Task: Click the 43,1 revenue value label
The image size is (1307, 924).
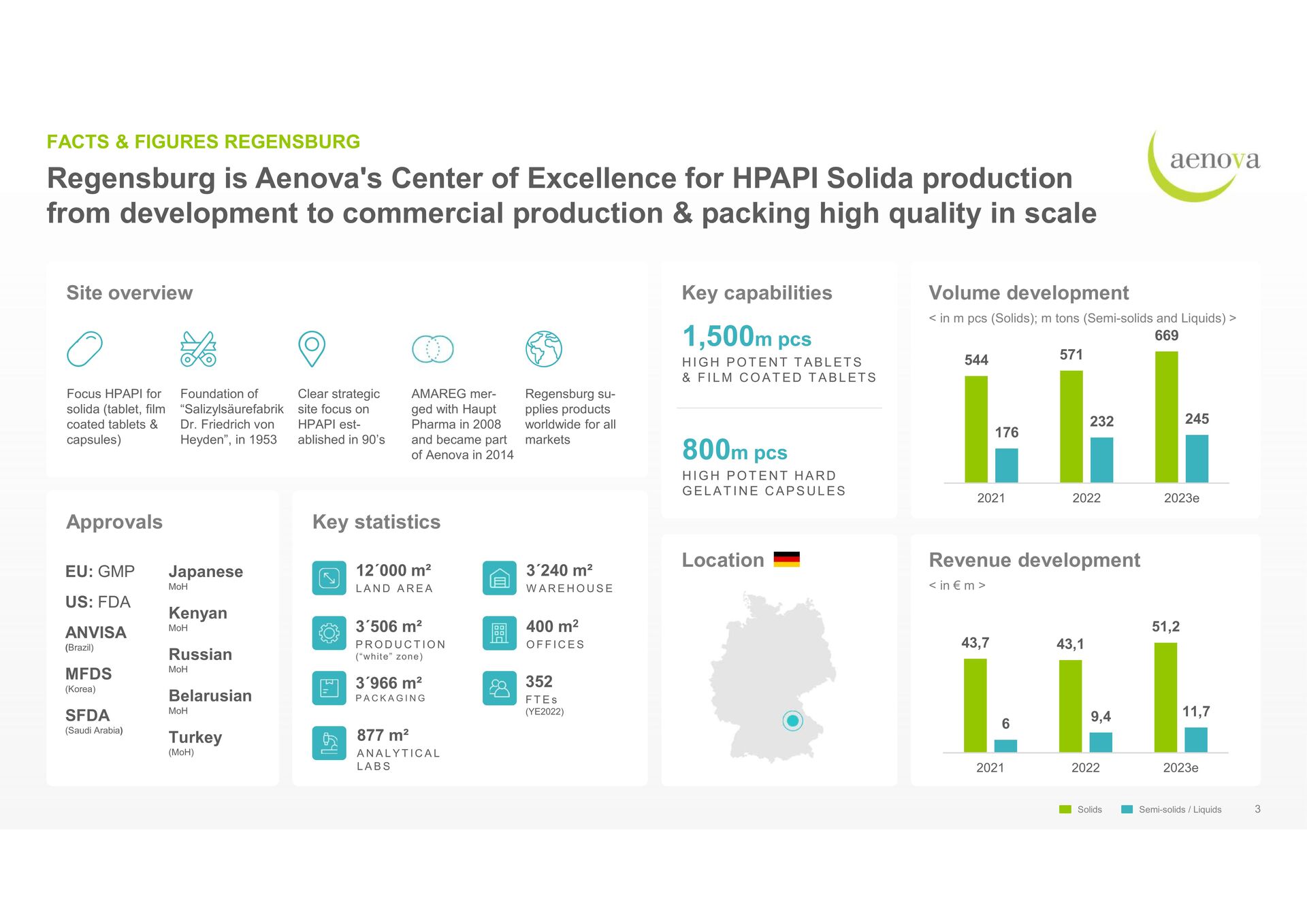Action: [1070, 644]
